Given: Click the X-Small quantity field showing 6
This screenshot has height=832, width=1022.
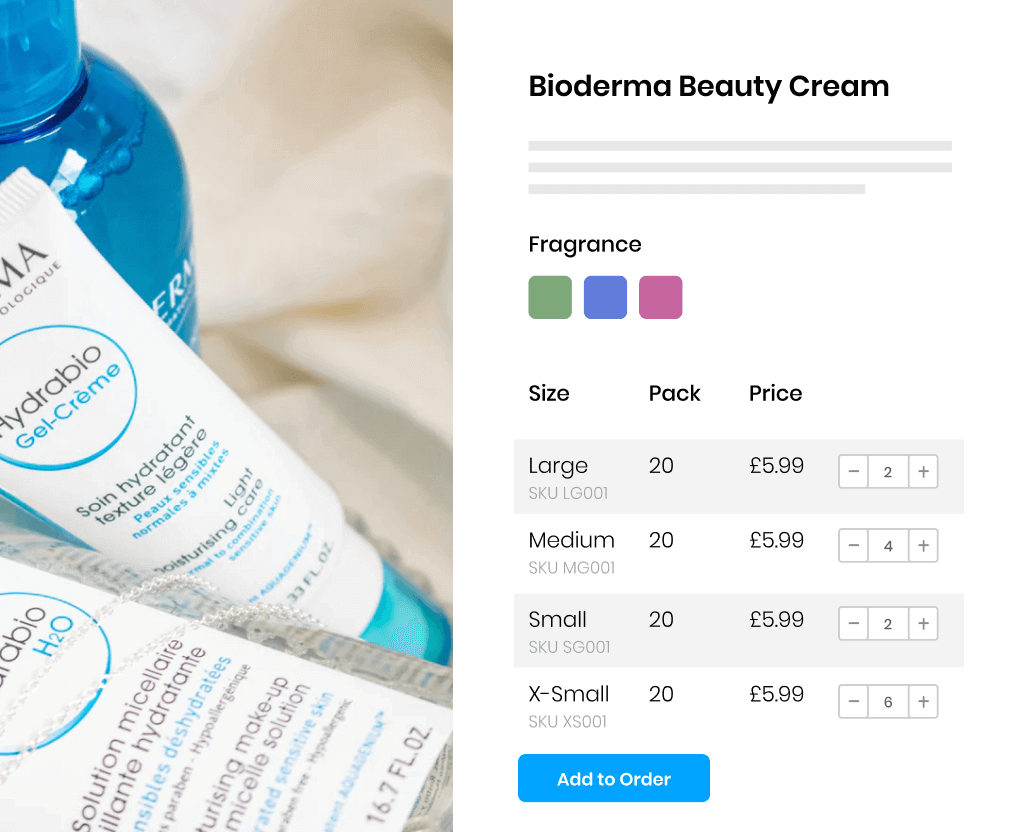Looking at the screenshot, I should click(x=888, y=702).
